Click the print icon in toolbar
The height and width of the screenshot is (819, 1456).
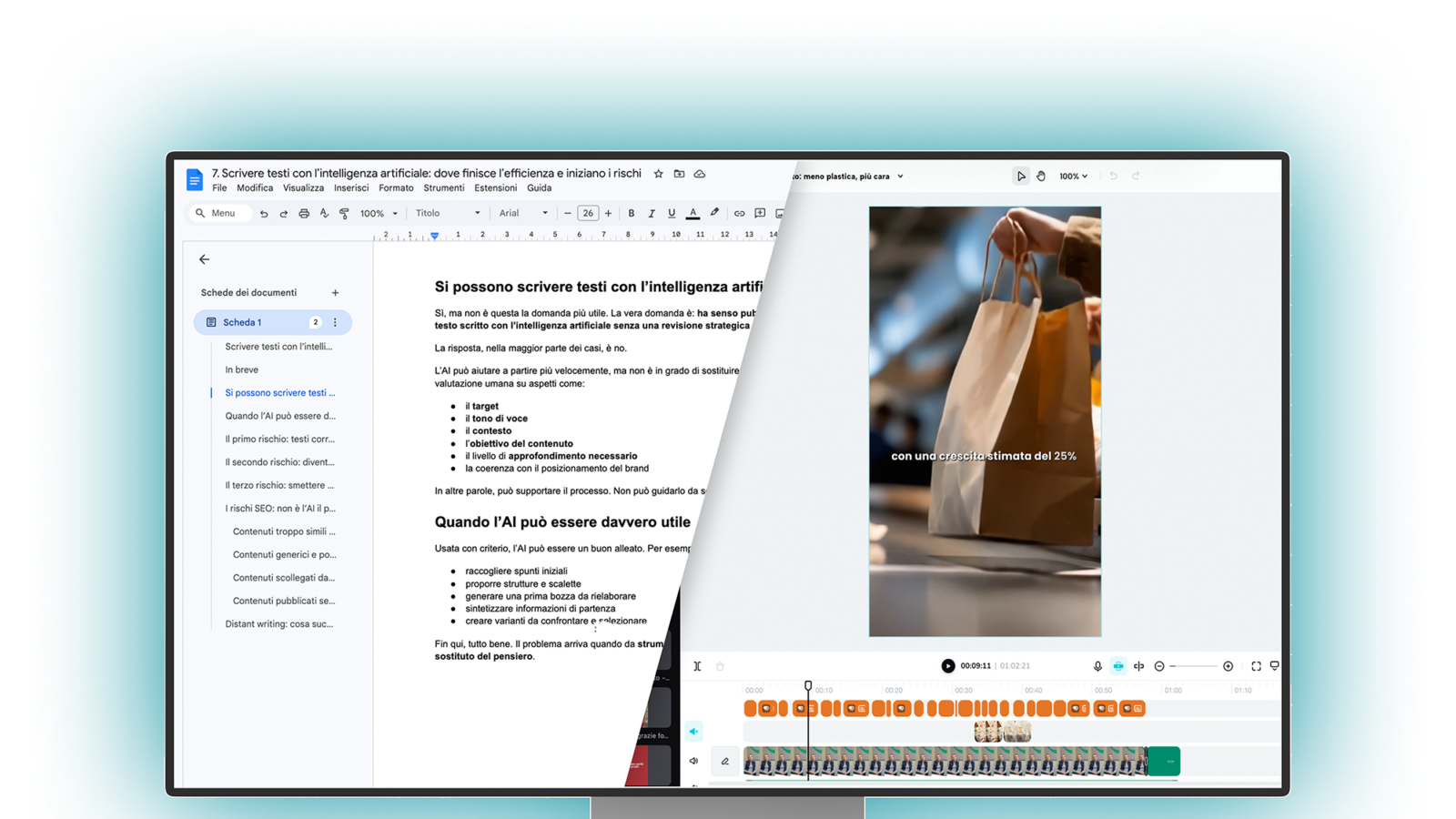tap(304, 214)
